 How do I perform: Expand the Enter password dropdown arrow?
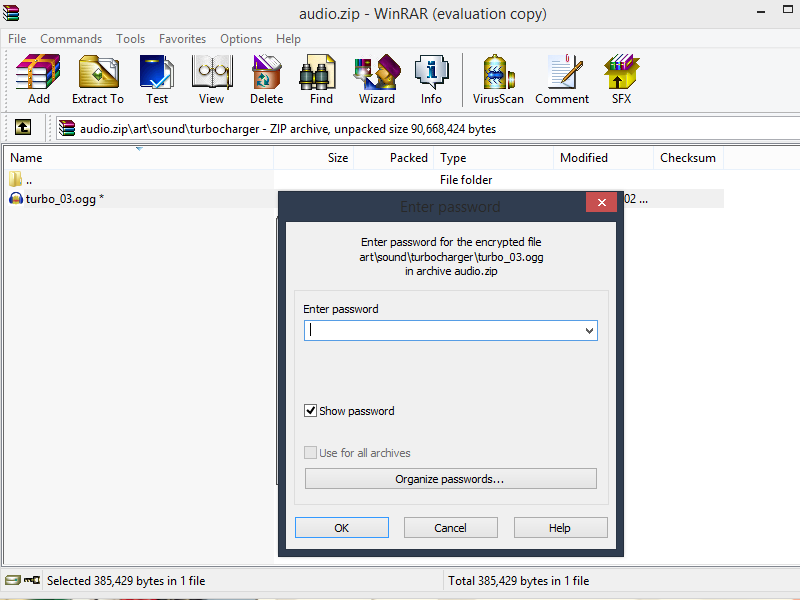tap(589, 331)
